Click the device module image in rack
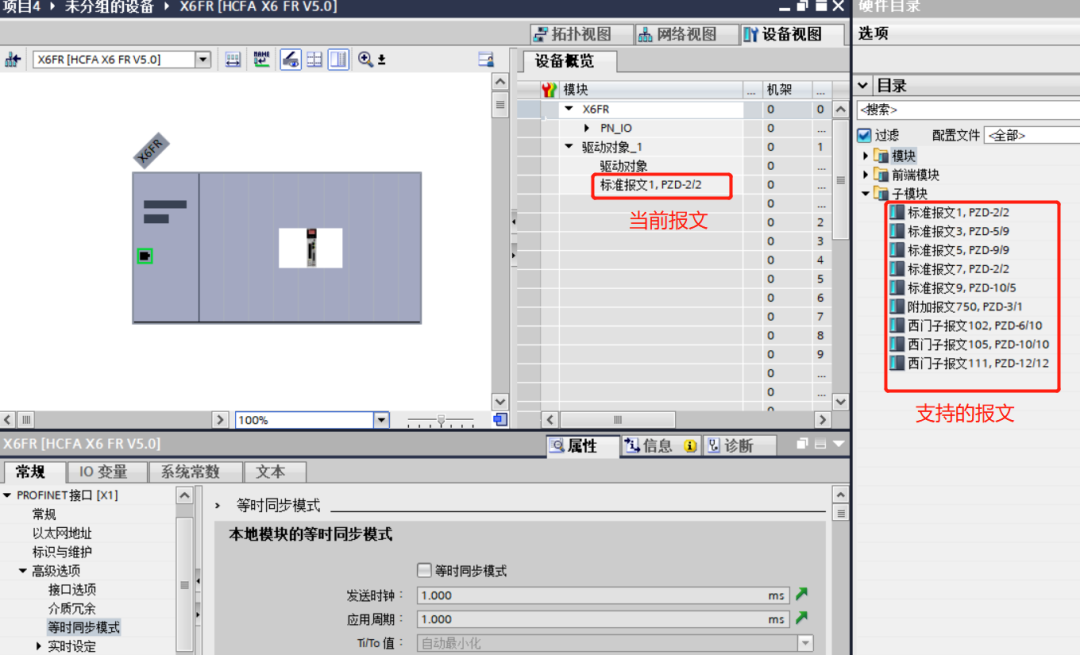The height and width of the screenshot is (655, 1080). (x=310, y=248)
